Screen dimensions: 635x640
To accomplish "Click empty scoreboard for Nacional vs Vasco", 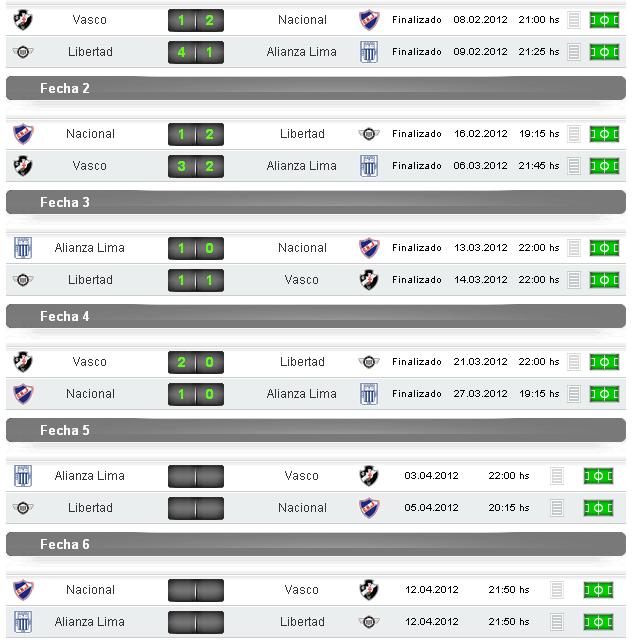I will click(x=196, y=590).
